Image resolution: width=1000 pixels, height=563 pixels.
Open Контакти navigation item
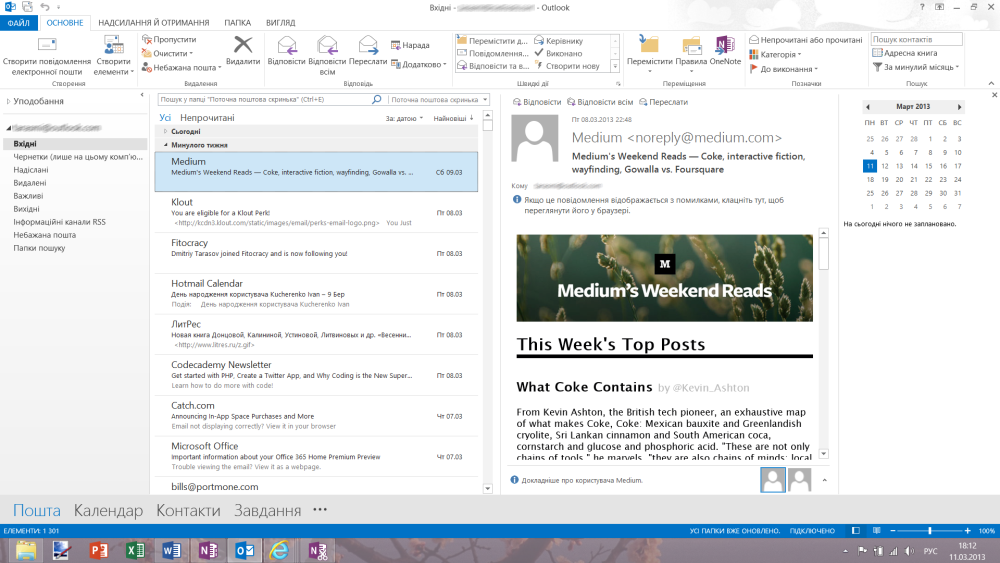coord(188,510)
